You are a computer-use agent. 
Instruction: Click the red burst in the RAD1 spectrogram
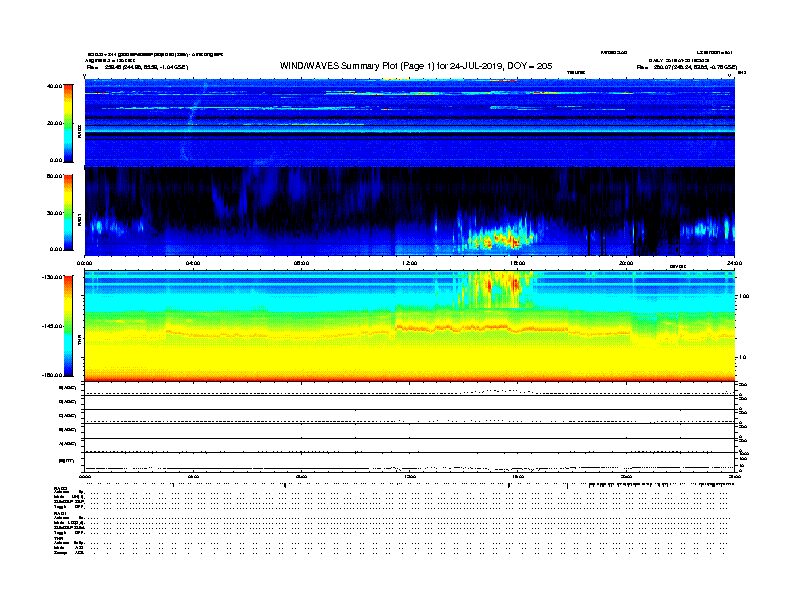(501, 240)
